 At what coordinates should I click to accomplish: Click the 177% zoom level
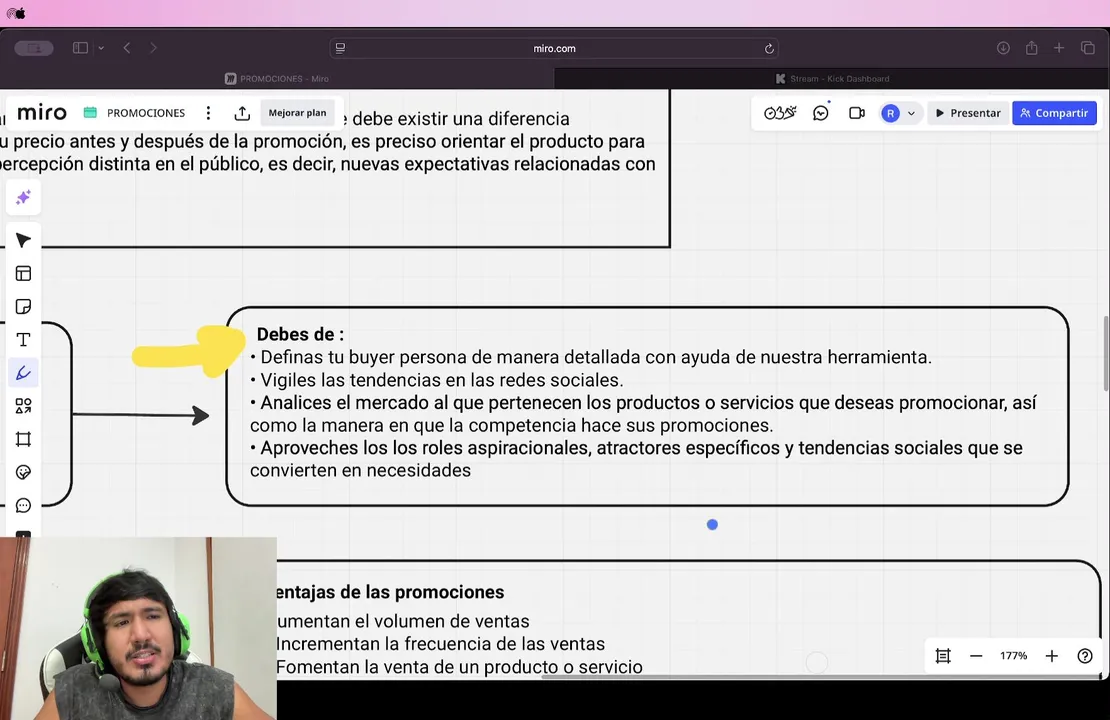[x=1013, y=656]
